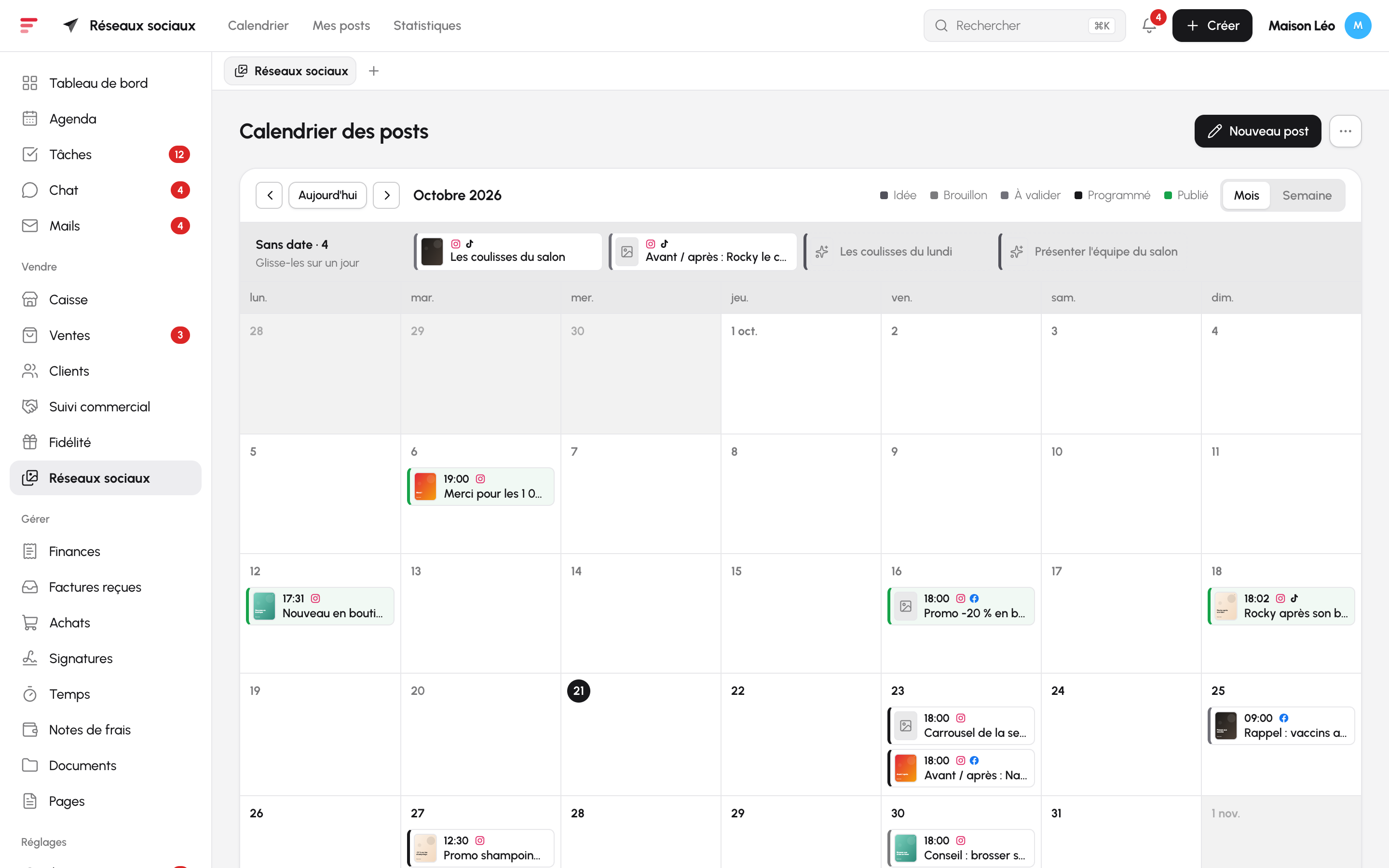This screenshot has height=868, width=1389.
Task: Click the Aujourd'hui button
Action: (x=328, y=195)
